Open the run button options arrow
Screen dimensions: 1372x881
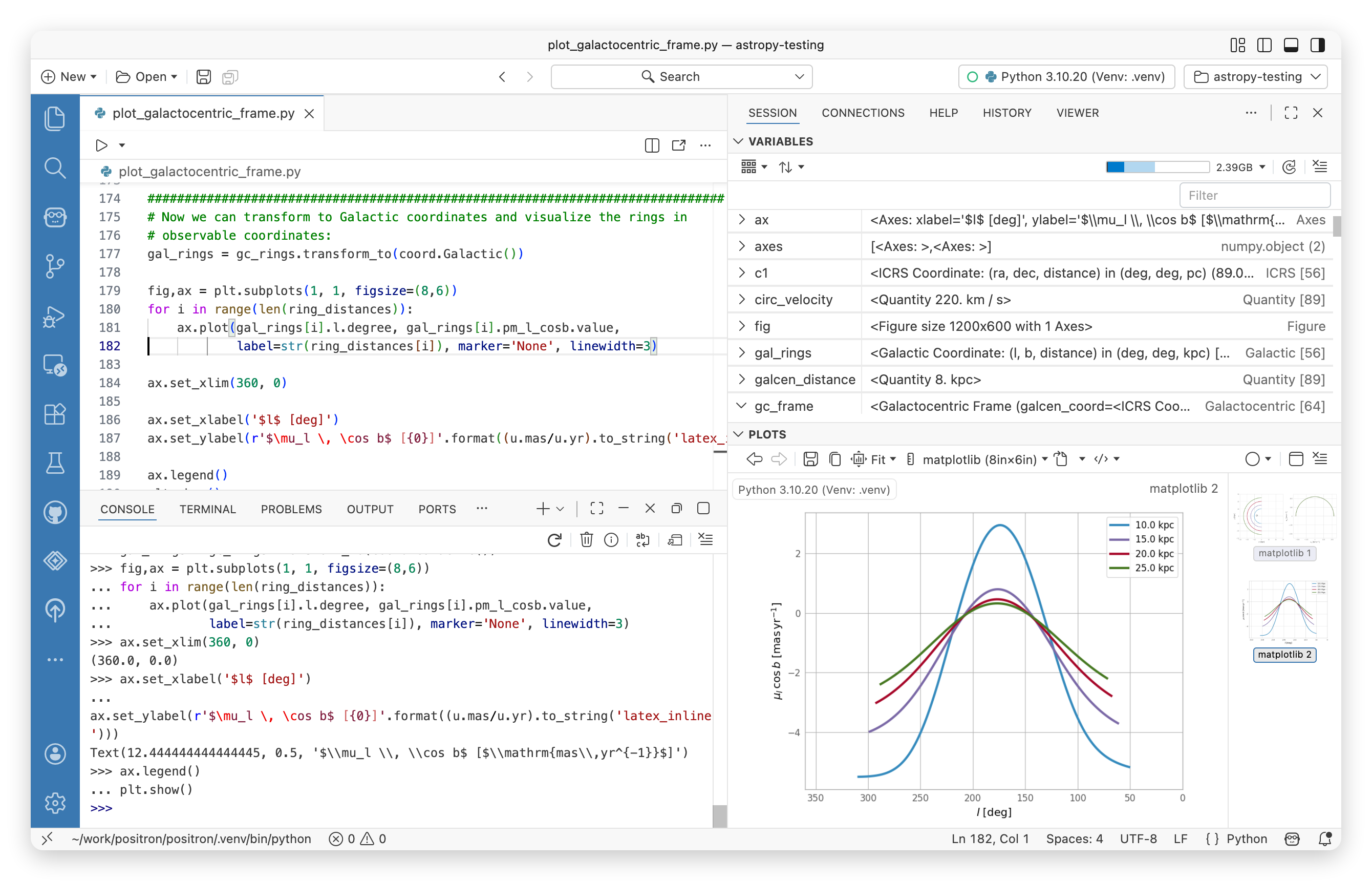pos(122,145)
